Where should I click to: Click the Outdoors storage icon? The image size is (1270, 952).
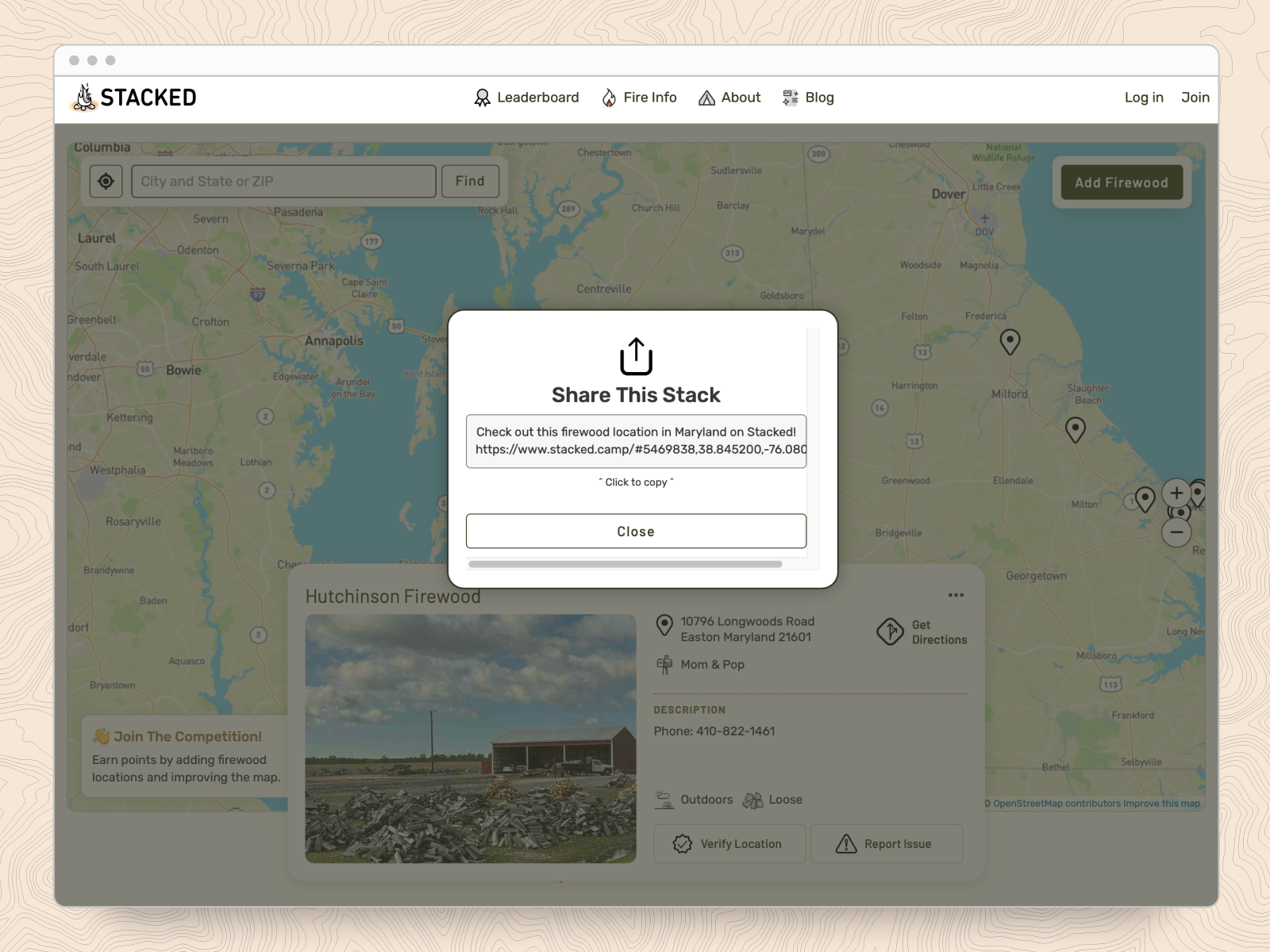point(664,800)
